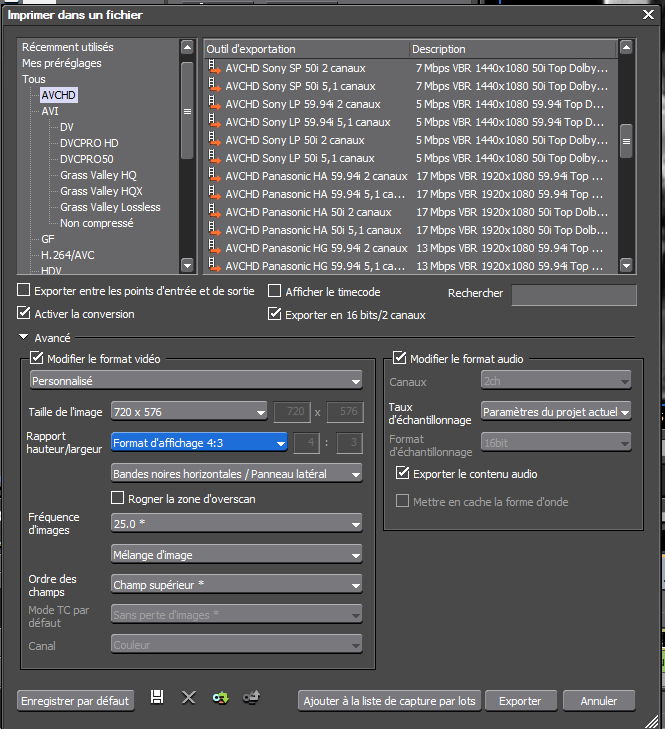665x729 pixels.
Task: Select AVCHD Sony LP 50i 2 canaux exporter
Action: point(411,140)
